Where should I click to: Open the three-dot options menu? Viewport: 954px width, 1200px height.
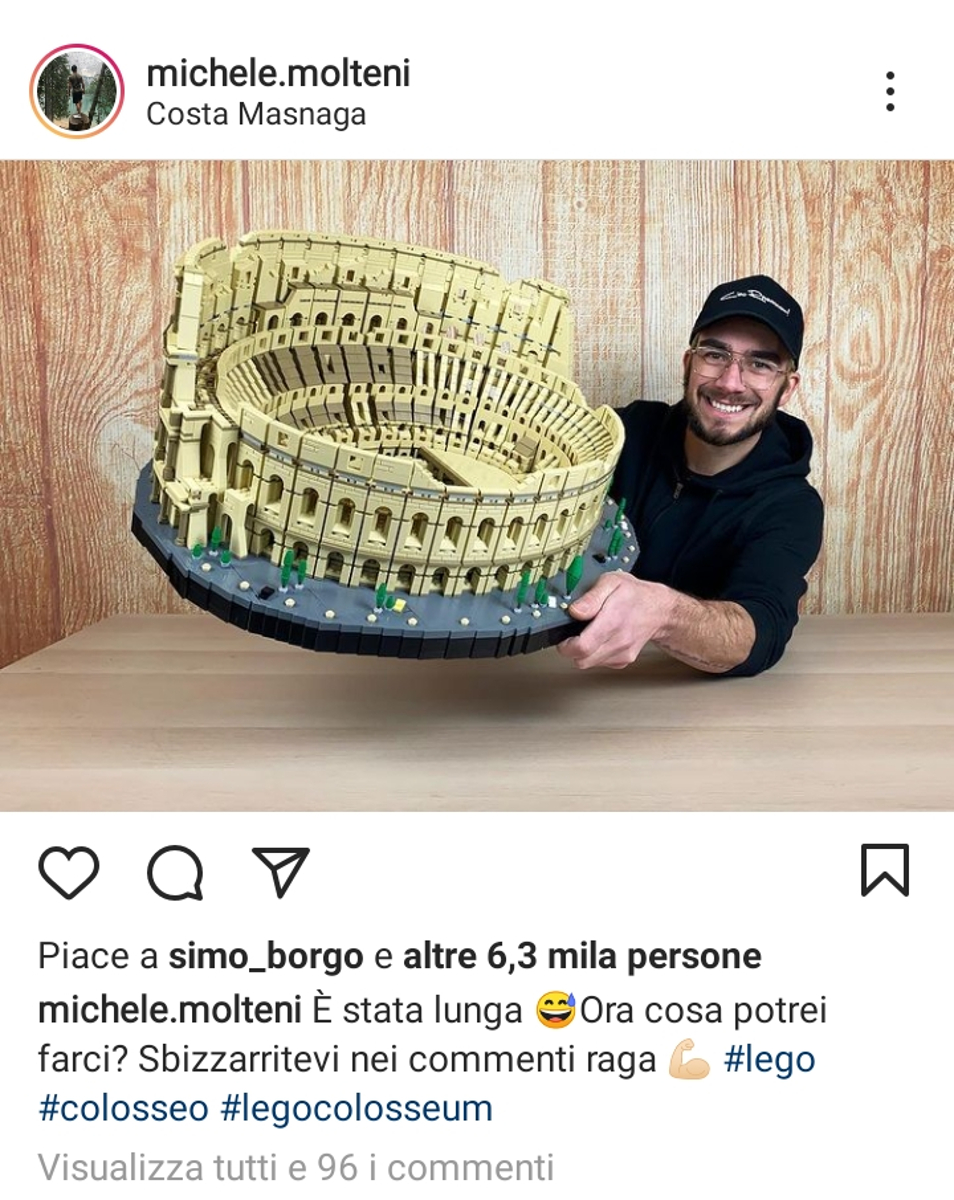click(x=889, y=91)
